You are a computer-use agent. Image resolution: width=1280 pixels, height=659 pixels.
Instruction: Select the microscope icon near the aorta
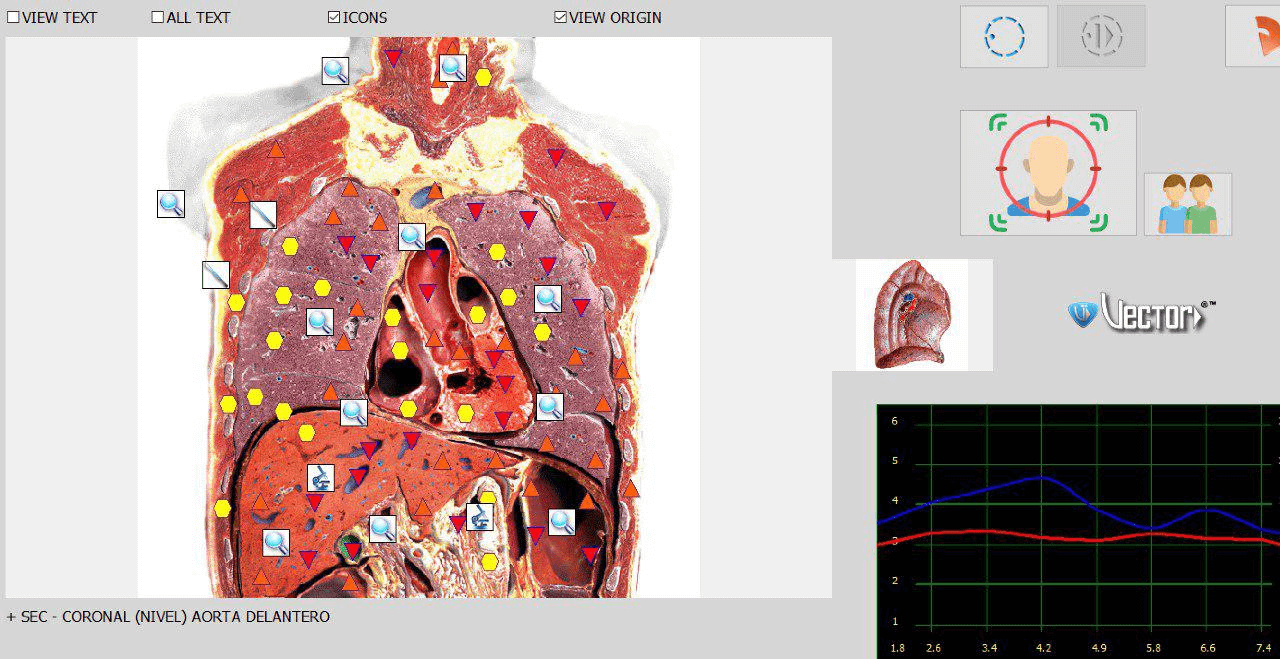(481, 518)
